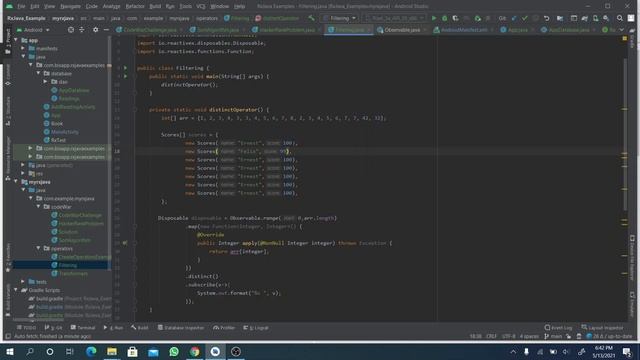The image size is (640, 360).
Task: Collapse the app module tree node
Action: [16, 40]
